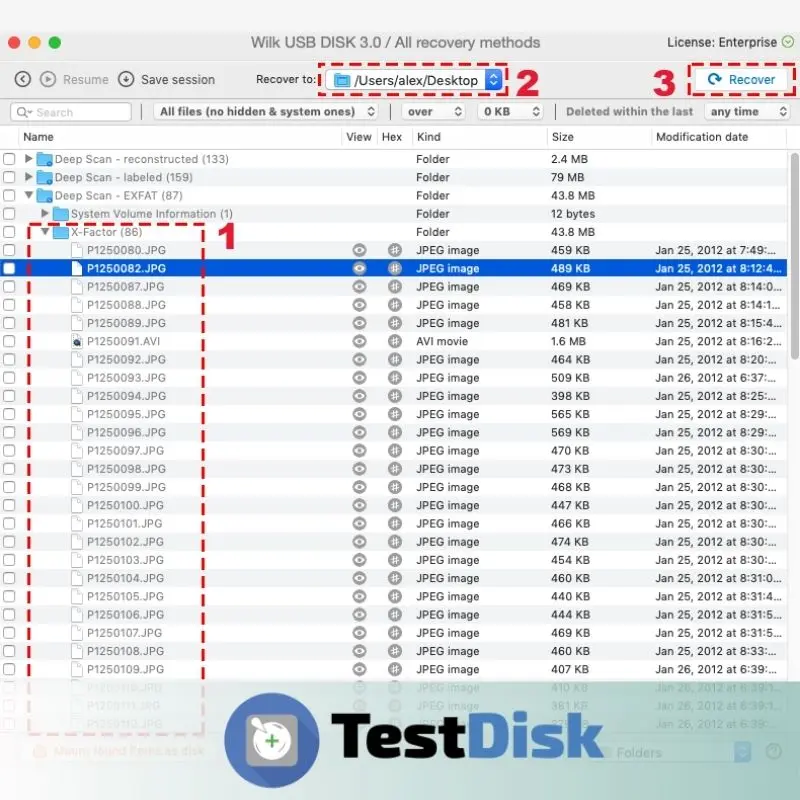
Task: Open the 'any time' deleted filter dropdown
Action: (x=745, y=112)
